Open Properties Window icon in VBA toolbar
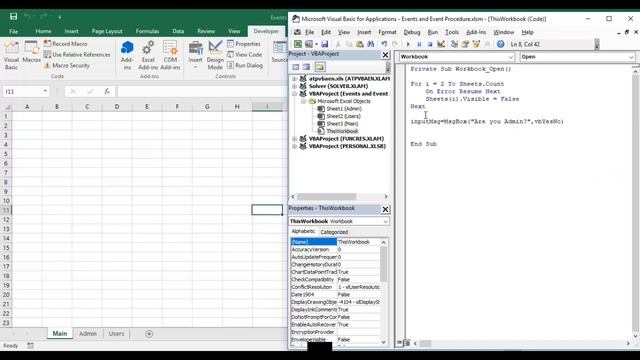 click(465, 44)
